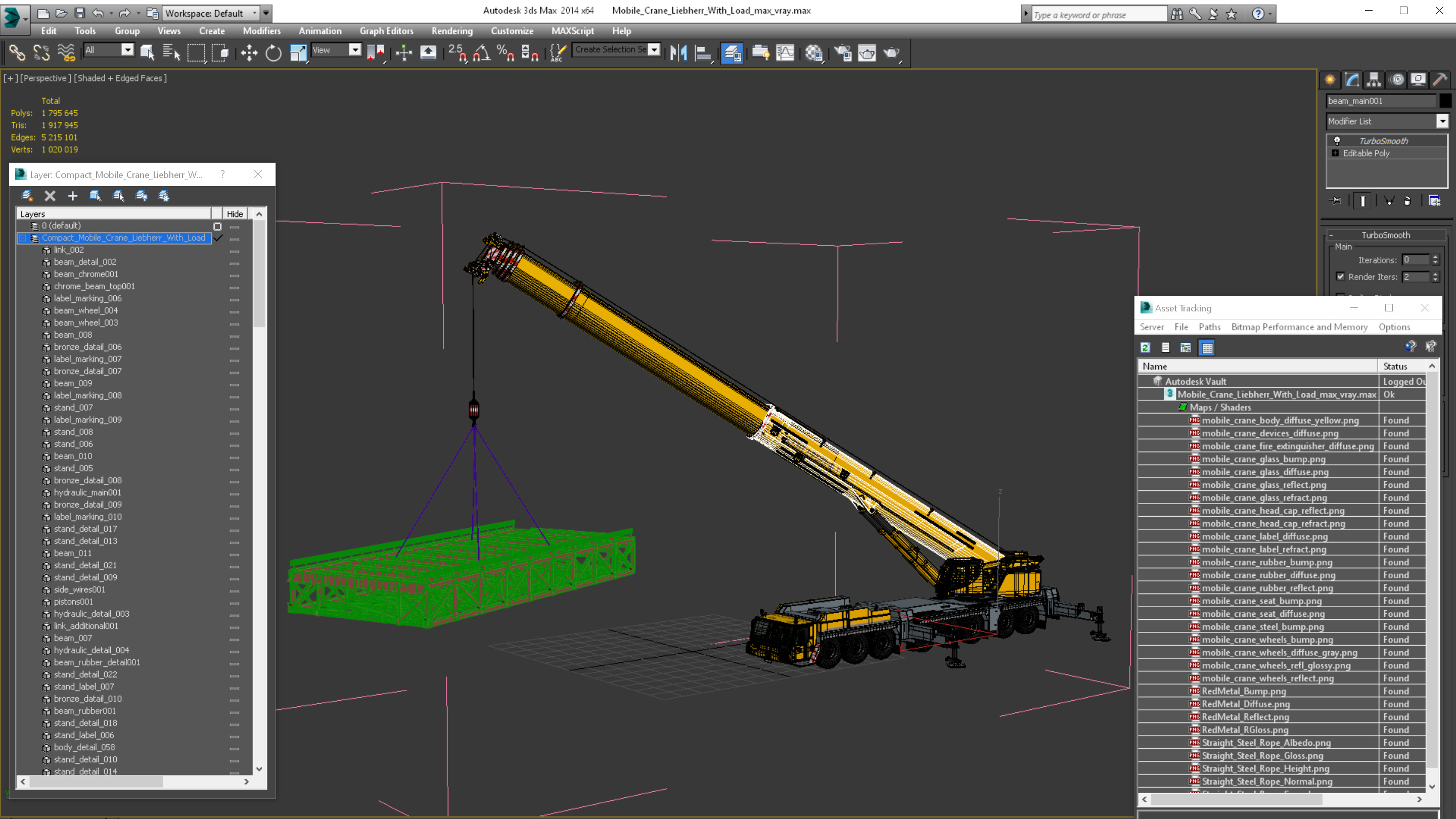Viewport: 1456px width, 819px height.
Task: Open the Graph Editors menu
Action: pyautogui.click(x=386, y=31)
